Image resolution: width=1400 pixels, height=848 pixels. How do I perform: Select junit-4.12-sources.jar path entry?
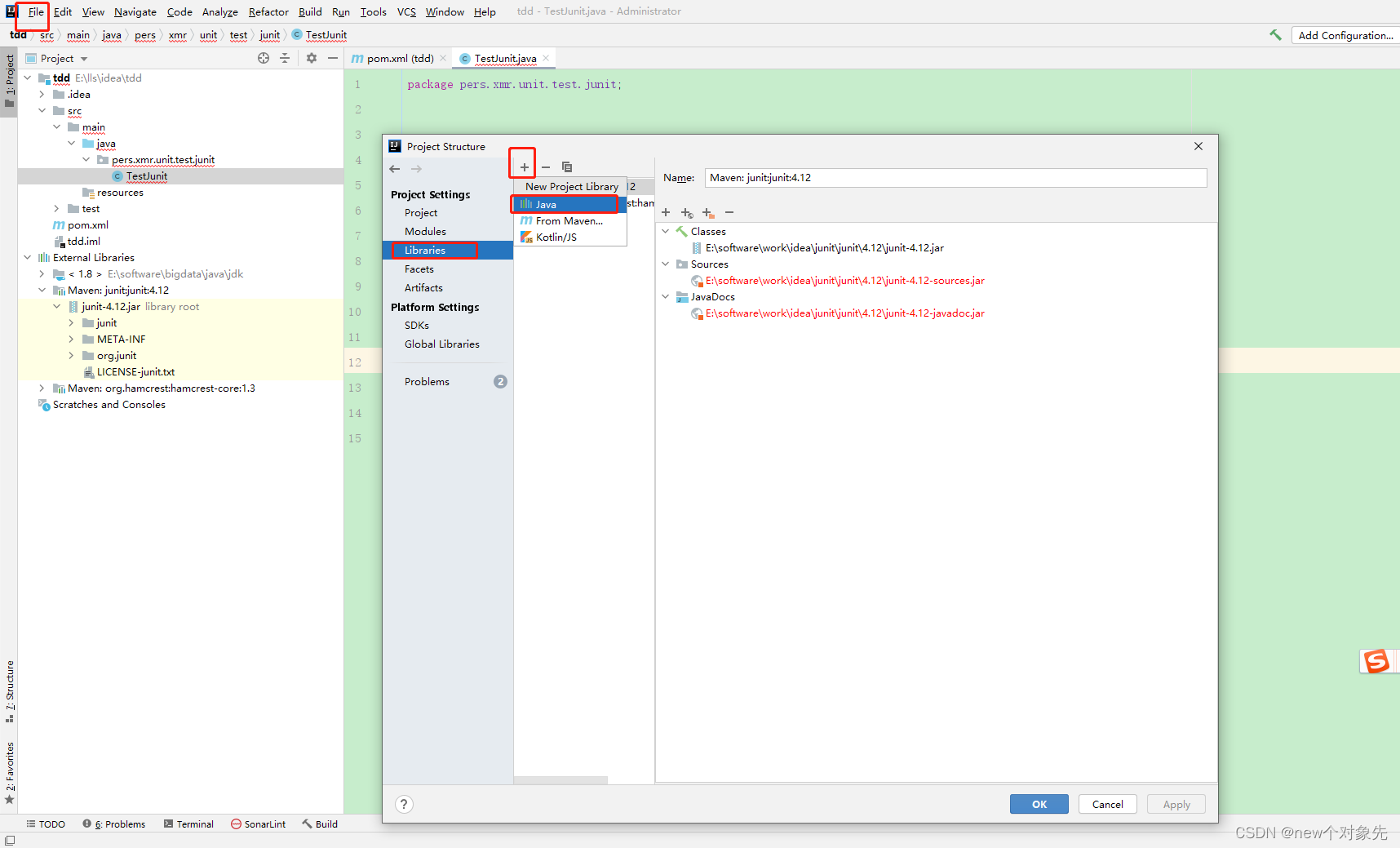[x=845, y=281]
